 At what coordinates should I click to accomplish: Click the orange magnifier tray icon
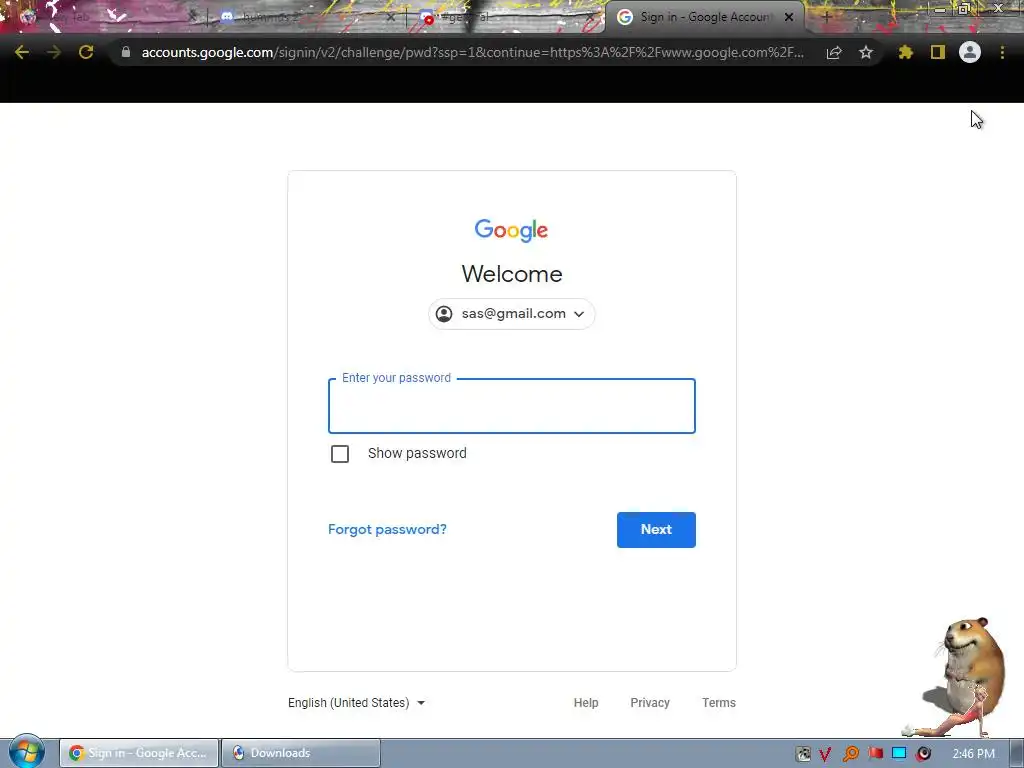pos(850,754)
